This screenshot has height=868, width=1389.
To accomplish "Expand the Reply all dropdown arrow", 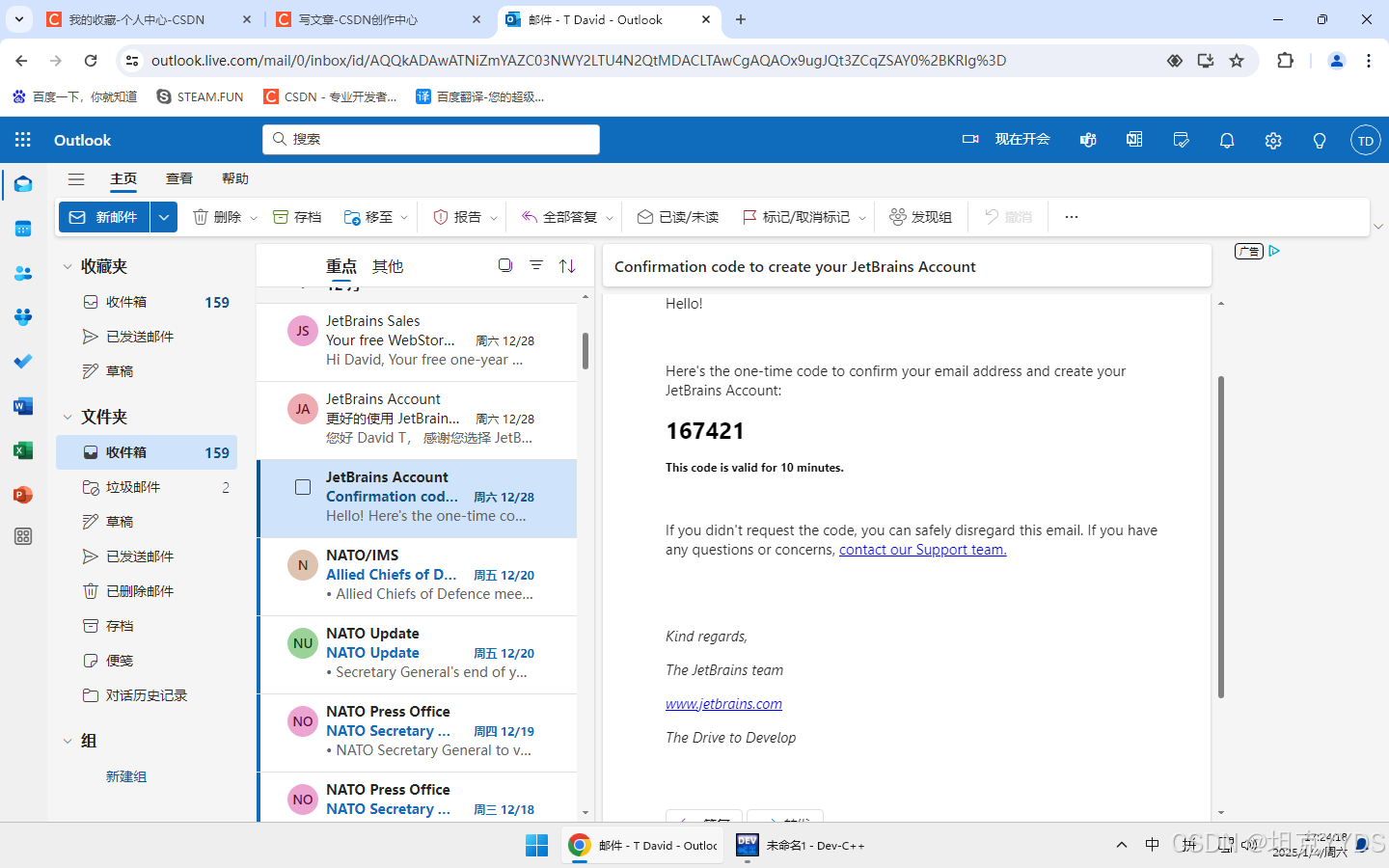I will point(610,218).
